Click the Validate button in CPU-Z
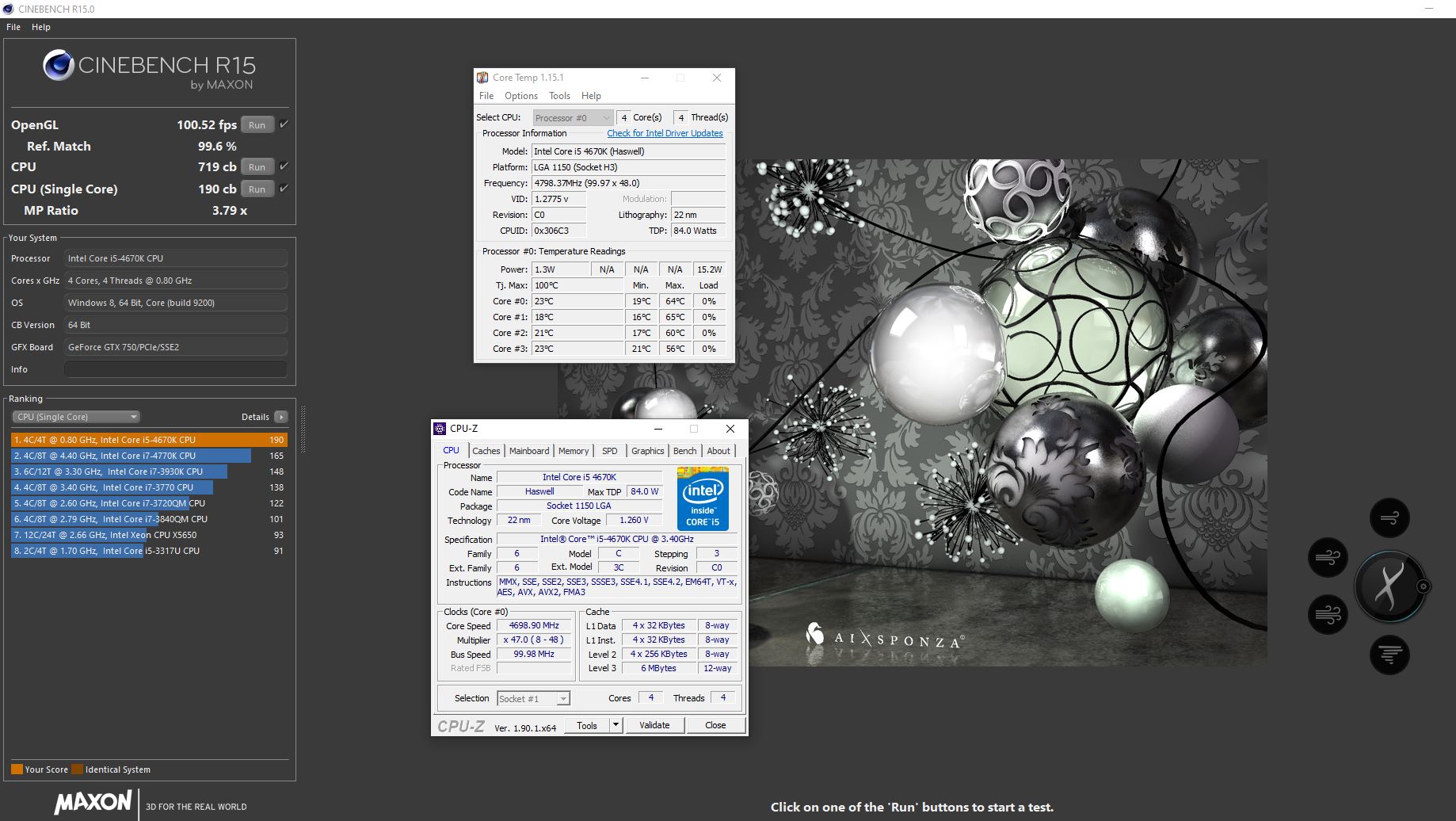Screen dimensions: 1456x821 pyautogui.click(x=655, y=725)
